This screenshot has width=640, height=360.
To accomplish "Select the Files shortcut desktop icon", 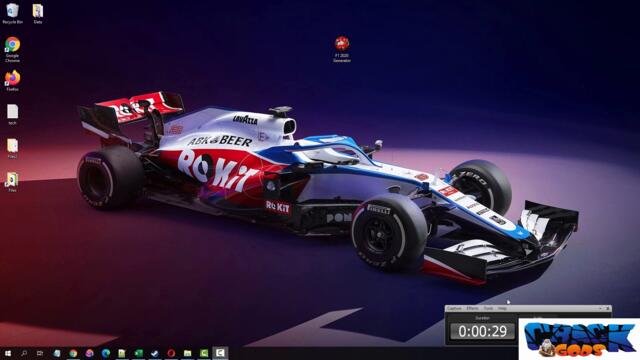I will 12,182.
